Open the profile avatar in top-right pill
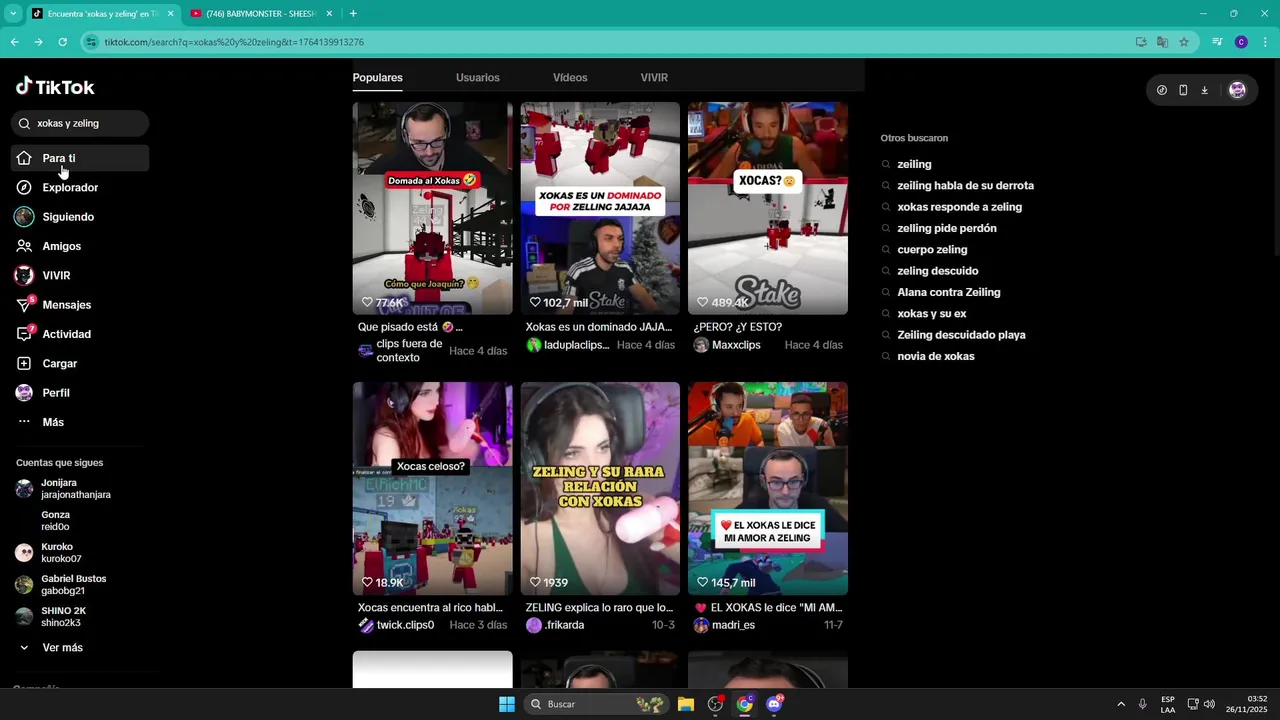 coord(1237,90)
